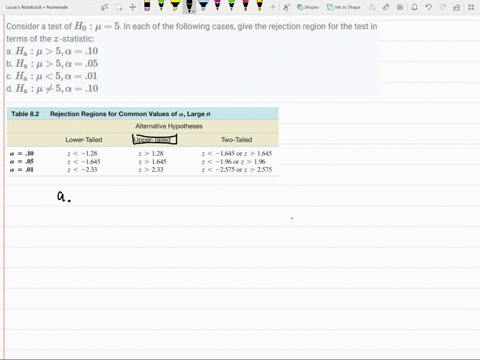Choose the yellow pen next to plus button

coord(259,6)
